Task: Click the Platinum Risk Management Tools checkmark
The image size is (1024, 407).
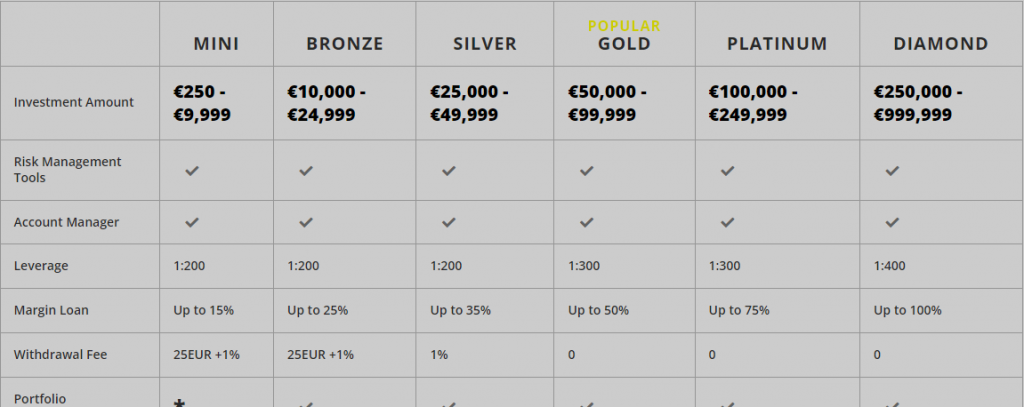Action: click(728, 171)
